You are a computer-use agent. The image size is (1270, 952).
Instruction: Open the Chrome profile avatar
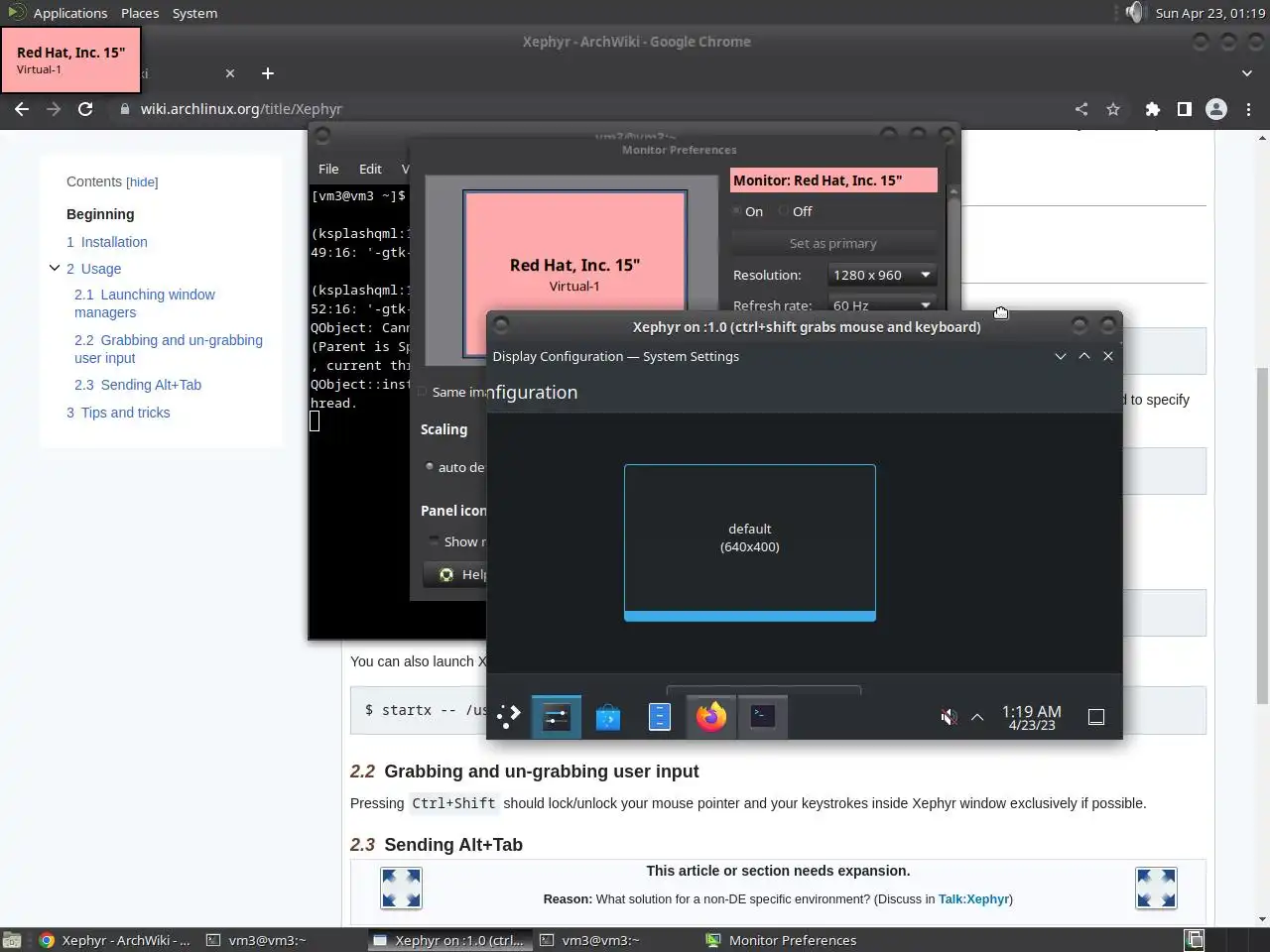1216,109
